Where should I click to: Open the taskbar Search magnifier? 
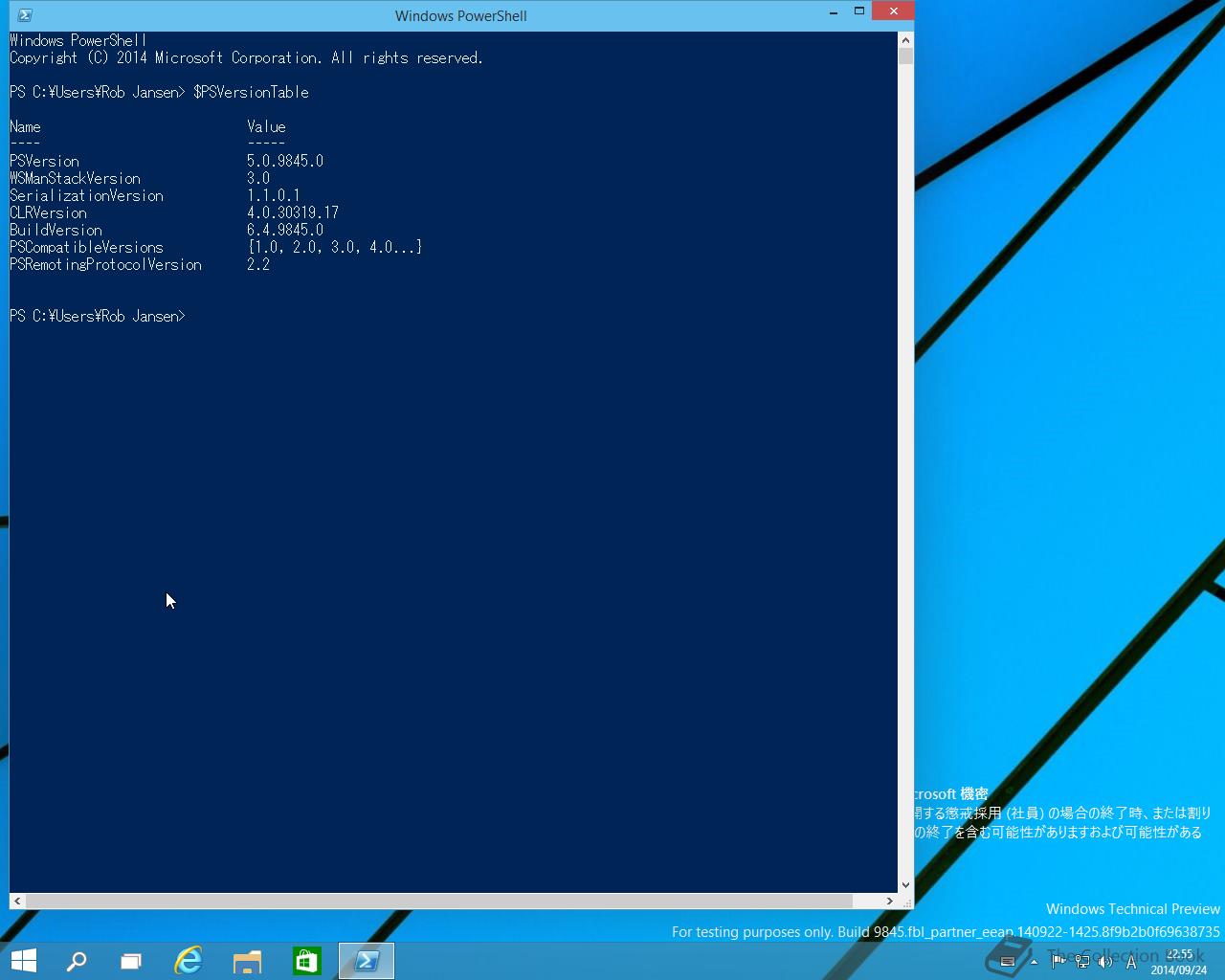click(77, 961)
